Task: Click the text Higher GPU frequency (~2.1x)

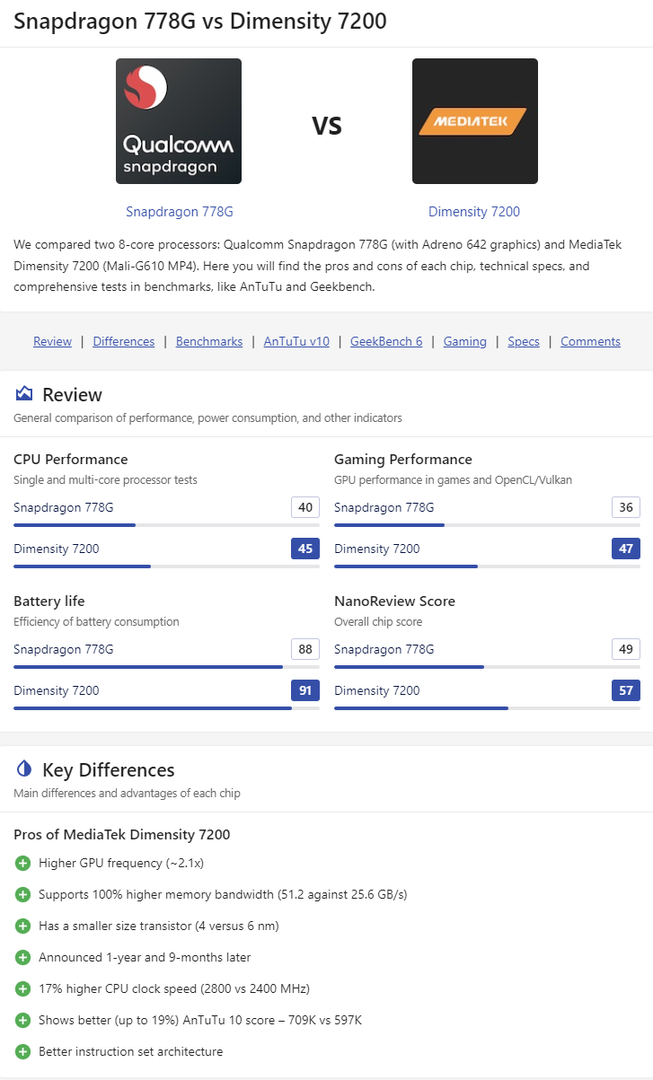Action: click(x=121, y=863)
